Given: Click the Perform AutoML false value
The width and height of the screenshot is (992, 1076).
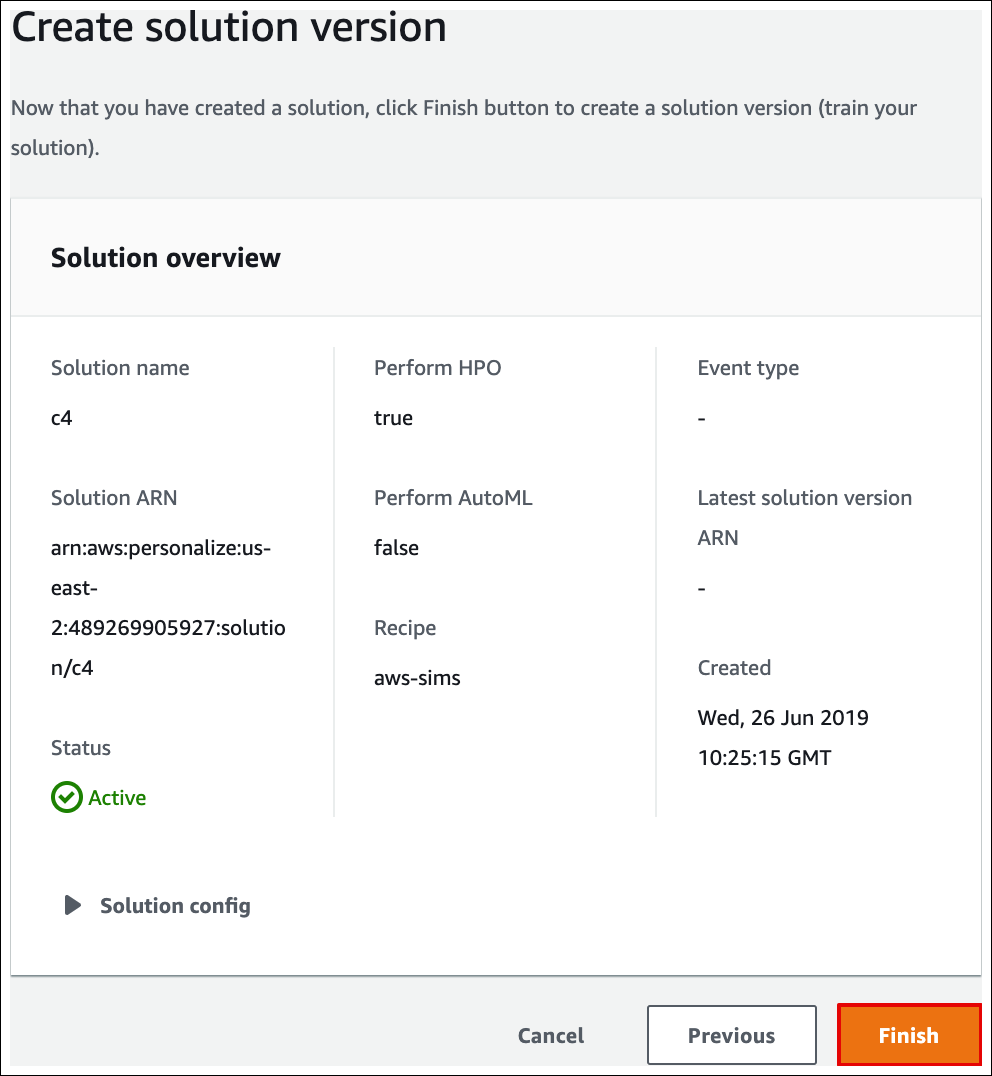Looking at the screenshot, I should [396, 548].
